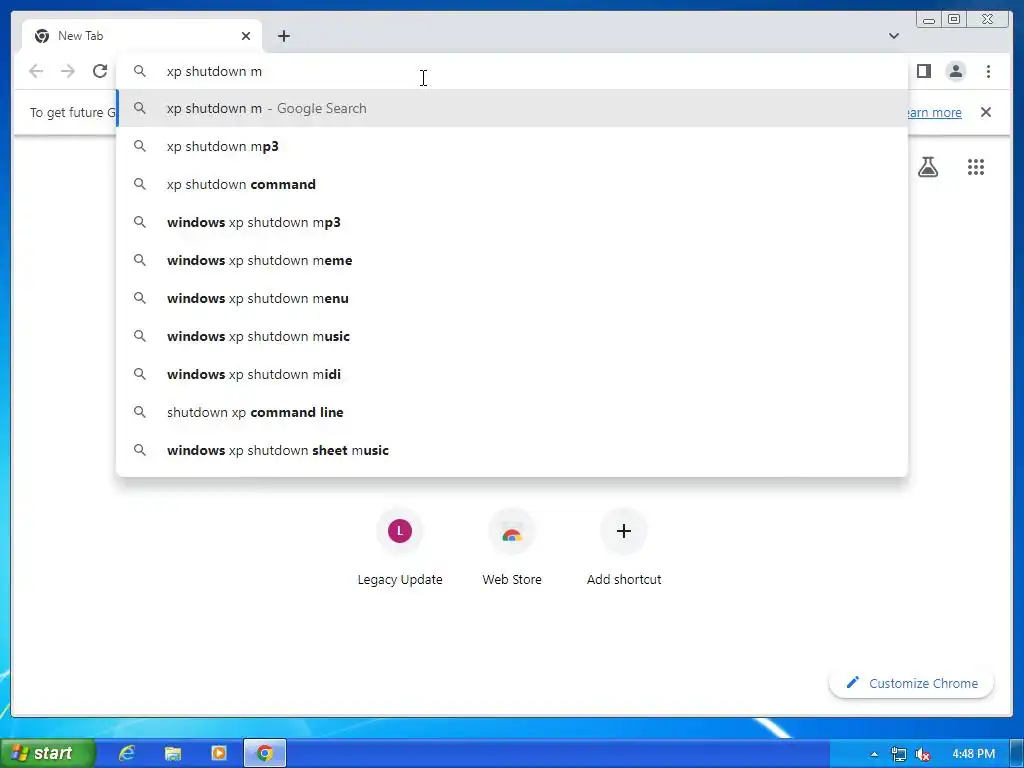Dismiss the info bar with the X
Image resolution: width=1024 pixels, height=768 pixels.
pyautogui.click(x=985, y=112)
